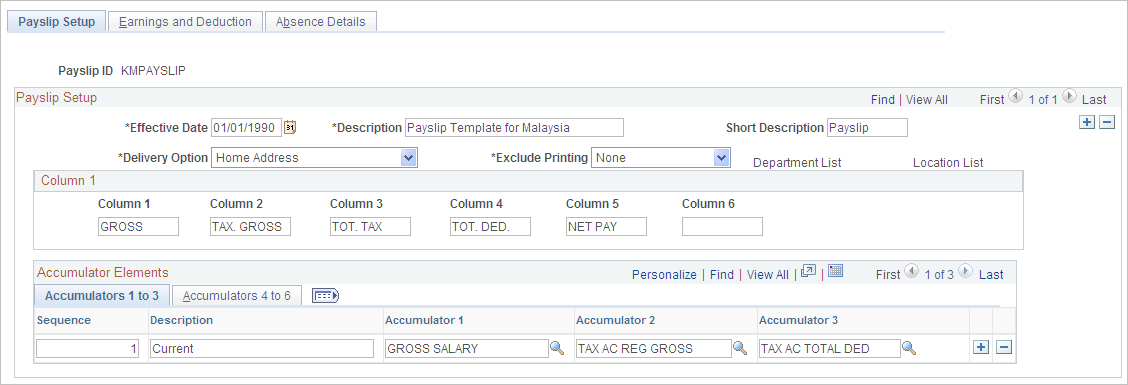Click the Short Description field

[x=868, y=127]
